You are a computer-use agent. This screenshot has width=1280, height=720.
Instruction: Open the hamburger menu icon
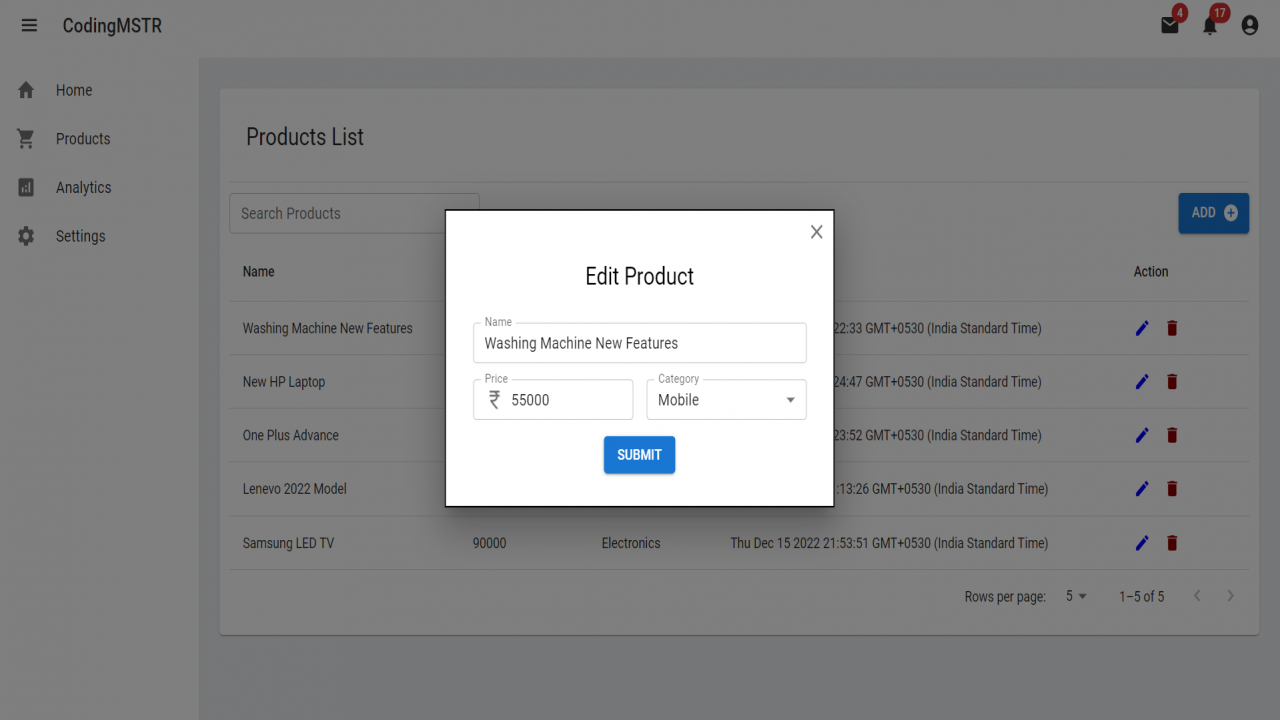(29, 25)
